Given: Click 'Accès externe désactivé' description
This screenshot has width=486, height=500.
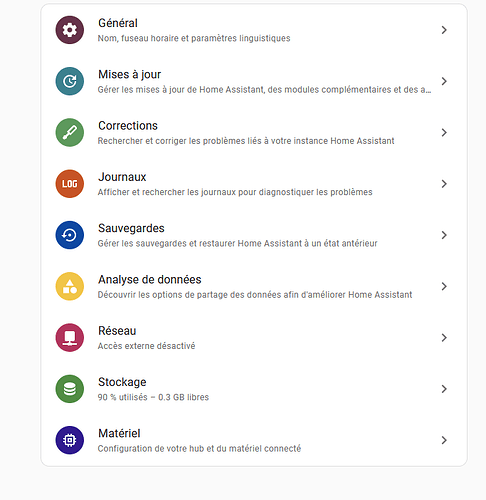Looking at the screenshot, I should point(146,346).
